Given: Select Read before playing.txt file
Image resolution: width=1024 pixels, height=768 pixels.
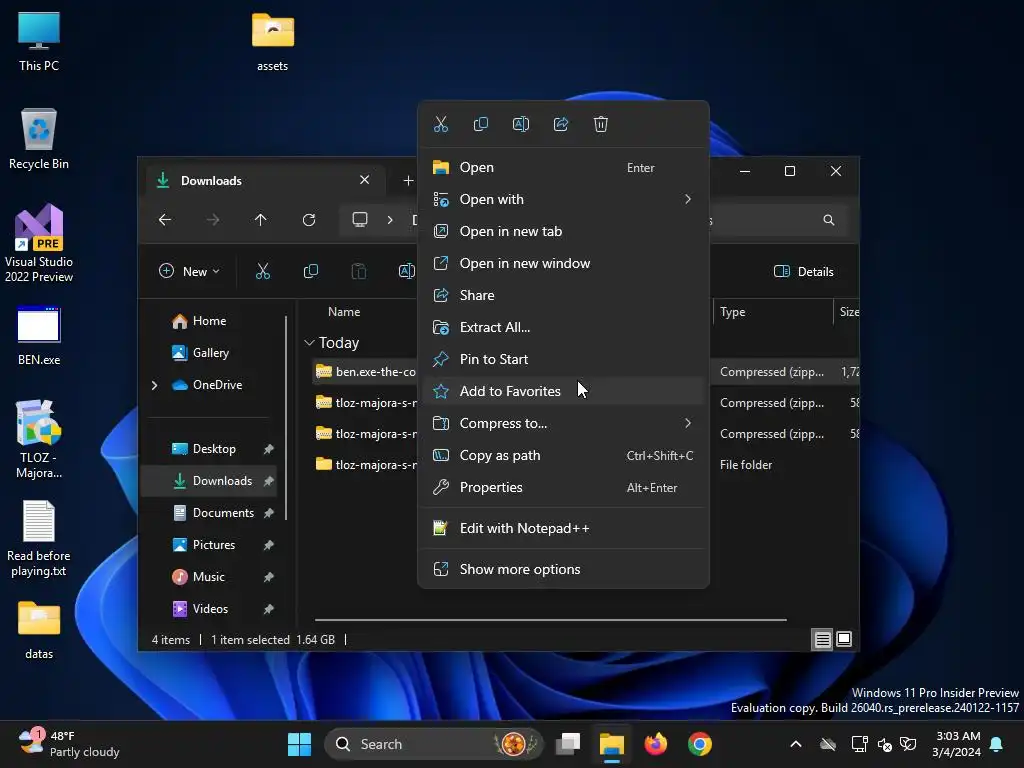Looking at the screenshot, I should (39, 539).
